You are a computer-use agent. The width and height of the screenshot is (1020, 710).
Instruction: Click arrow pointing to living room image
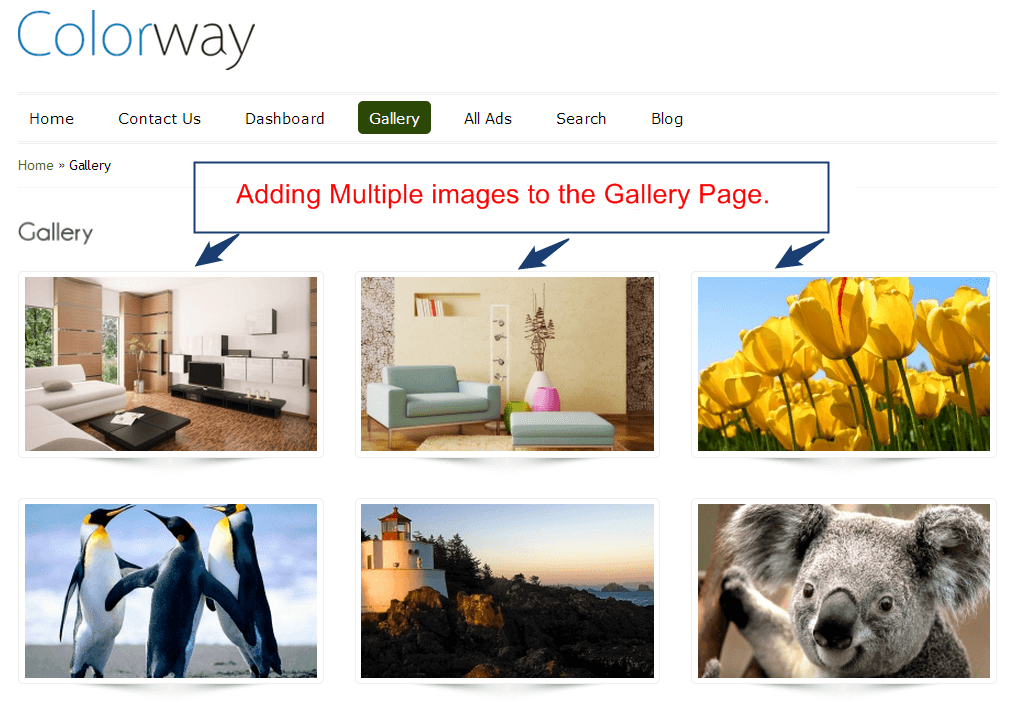217,250
